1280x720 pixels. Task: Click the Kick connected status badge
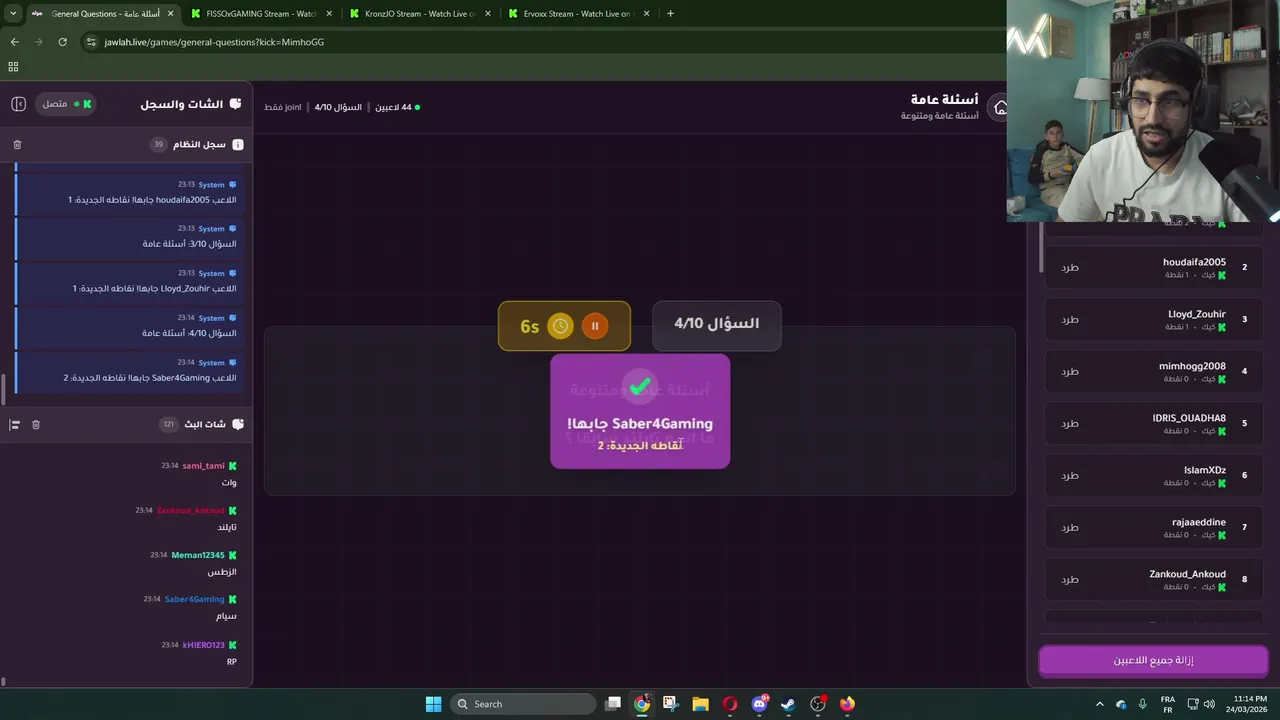(x=68, y=104)
